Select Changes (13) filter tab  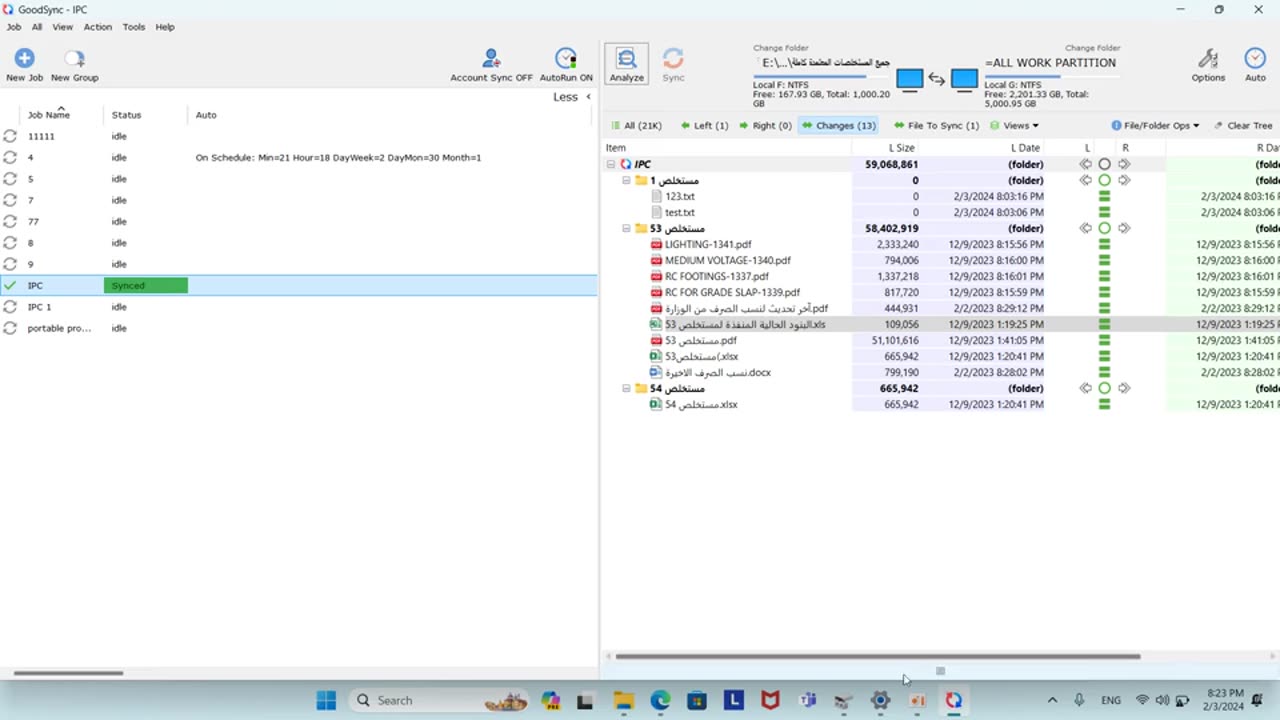tap(838, 125)
